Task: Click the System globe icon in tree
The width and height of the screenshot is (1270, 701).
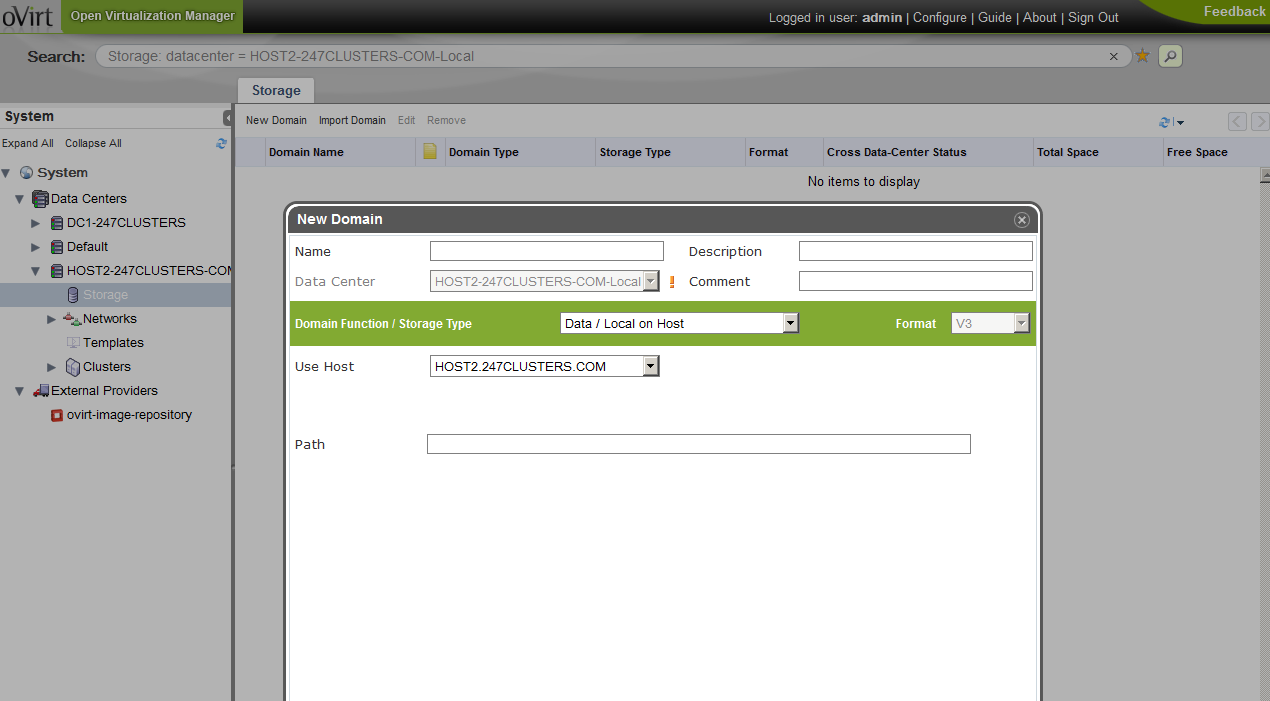Action: tap(26, 173)
